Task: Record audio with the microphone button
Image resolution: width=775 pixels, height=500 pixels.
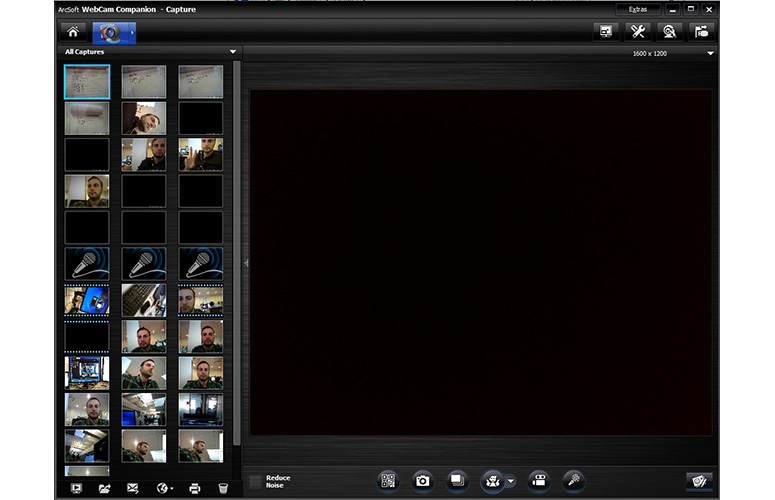Action: [x=574, y=481]
